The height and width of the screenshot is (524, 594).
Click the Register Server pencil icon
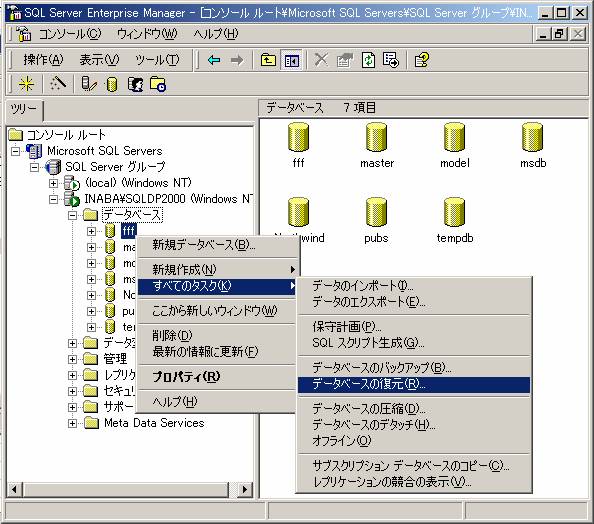click(89, 84)
